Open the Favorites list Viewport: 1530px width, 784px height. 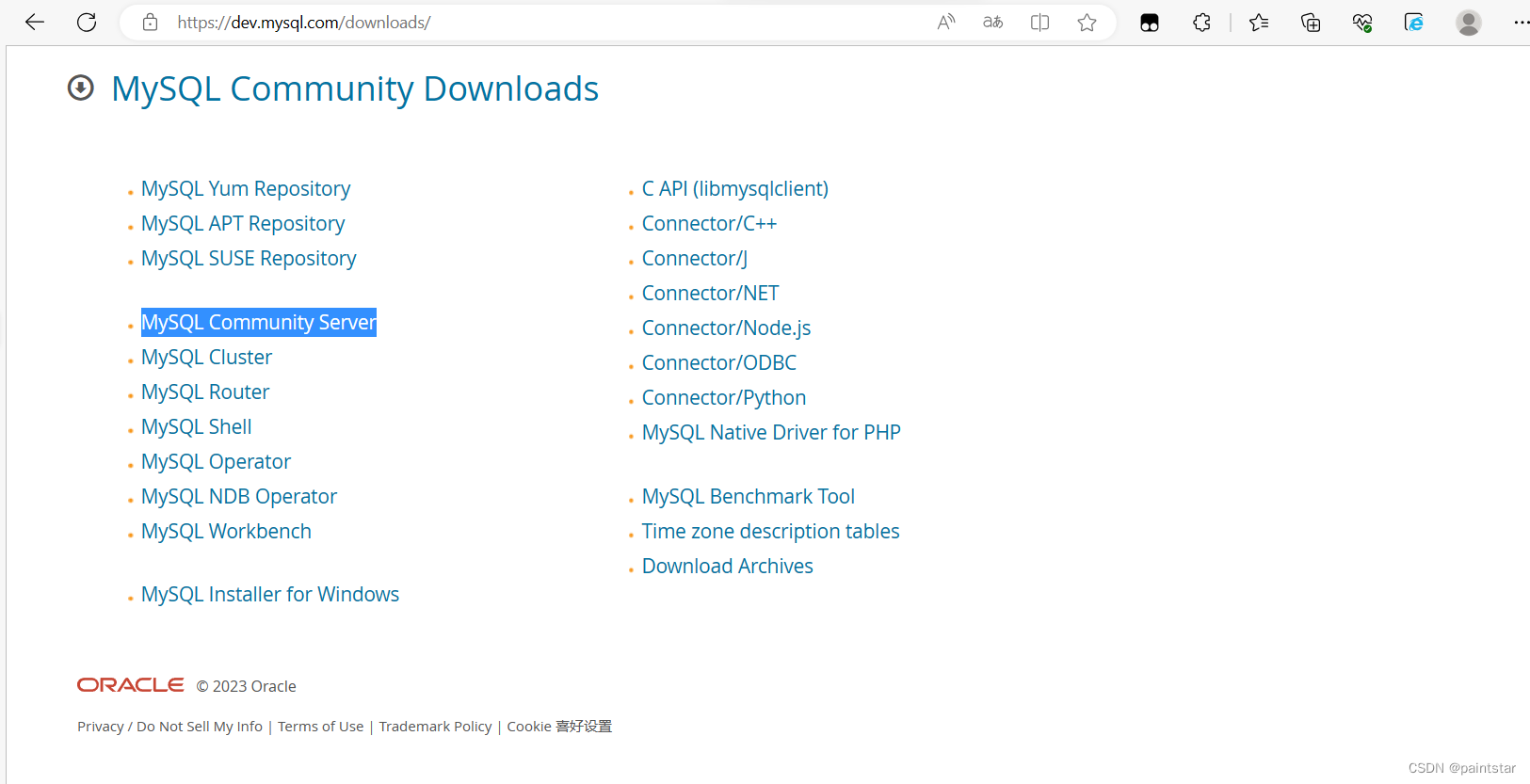point(1259,22)
